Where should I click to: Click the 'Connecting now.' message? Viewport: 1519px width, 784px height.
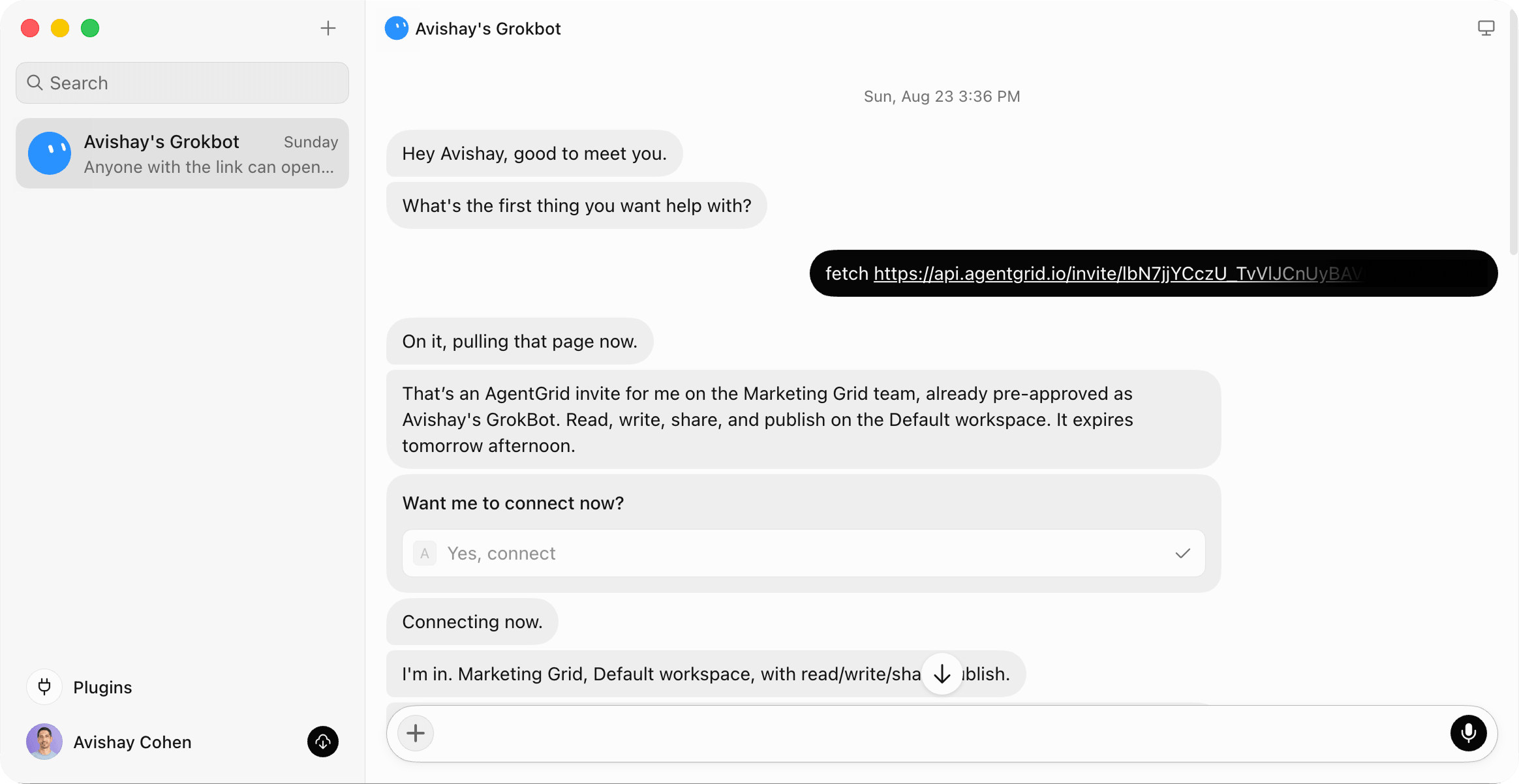click(472, 622)
